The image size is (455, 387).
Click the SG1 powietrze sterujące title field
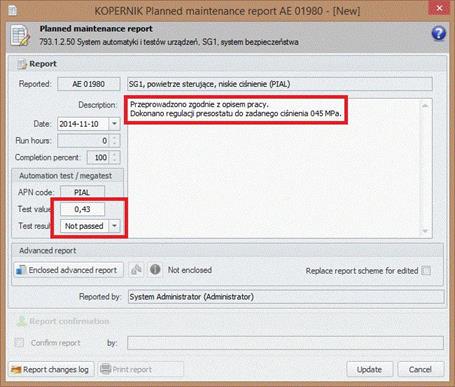[x=280, y=84]
